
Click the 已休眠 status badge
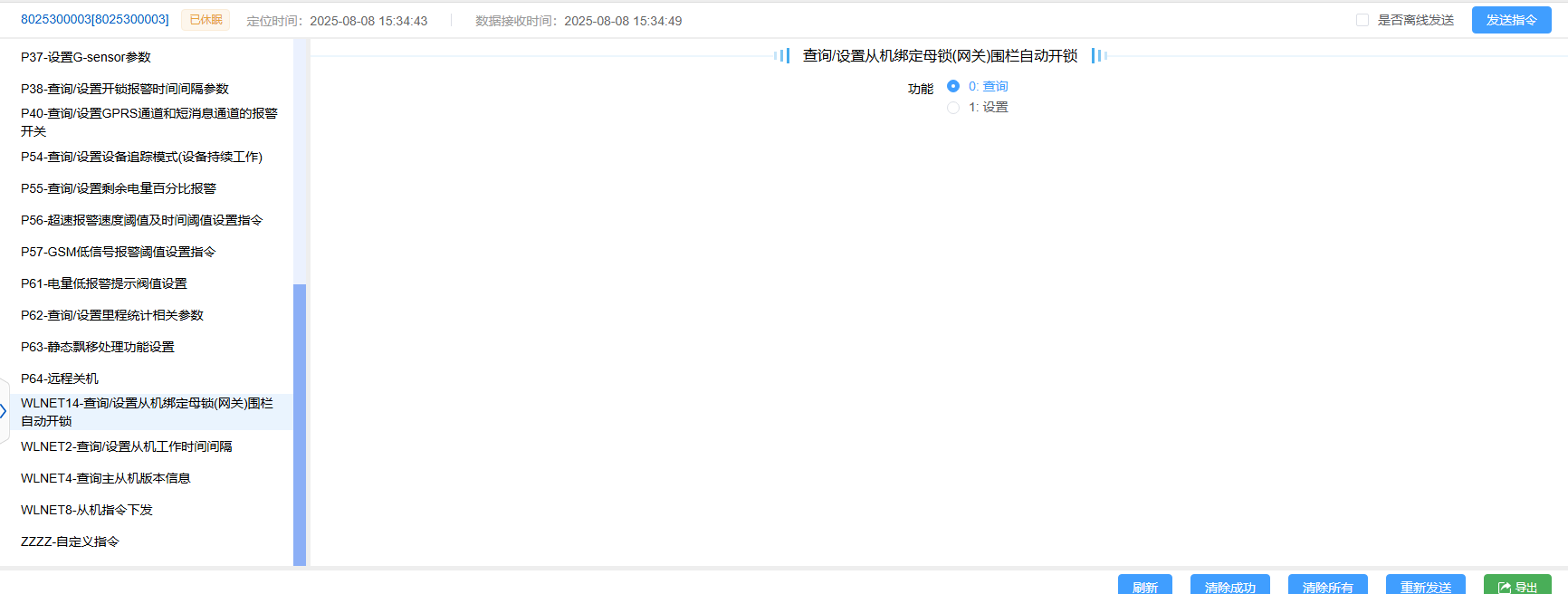pyautogui.click(x=206, y=20)
